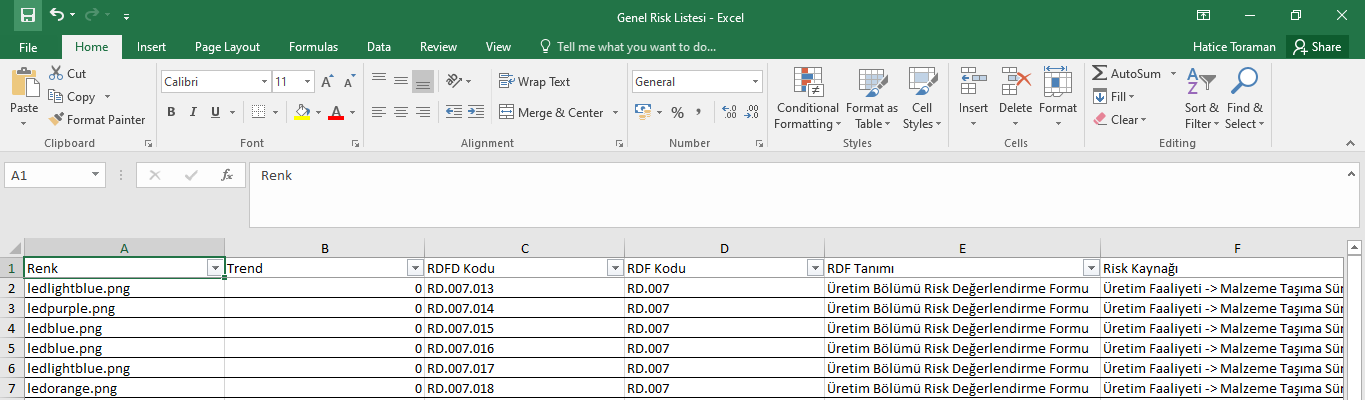Click the Save icon in title bar

27,15
